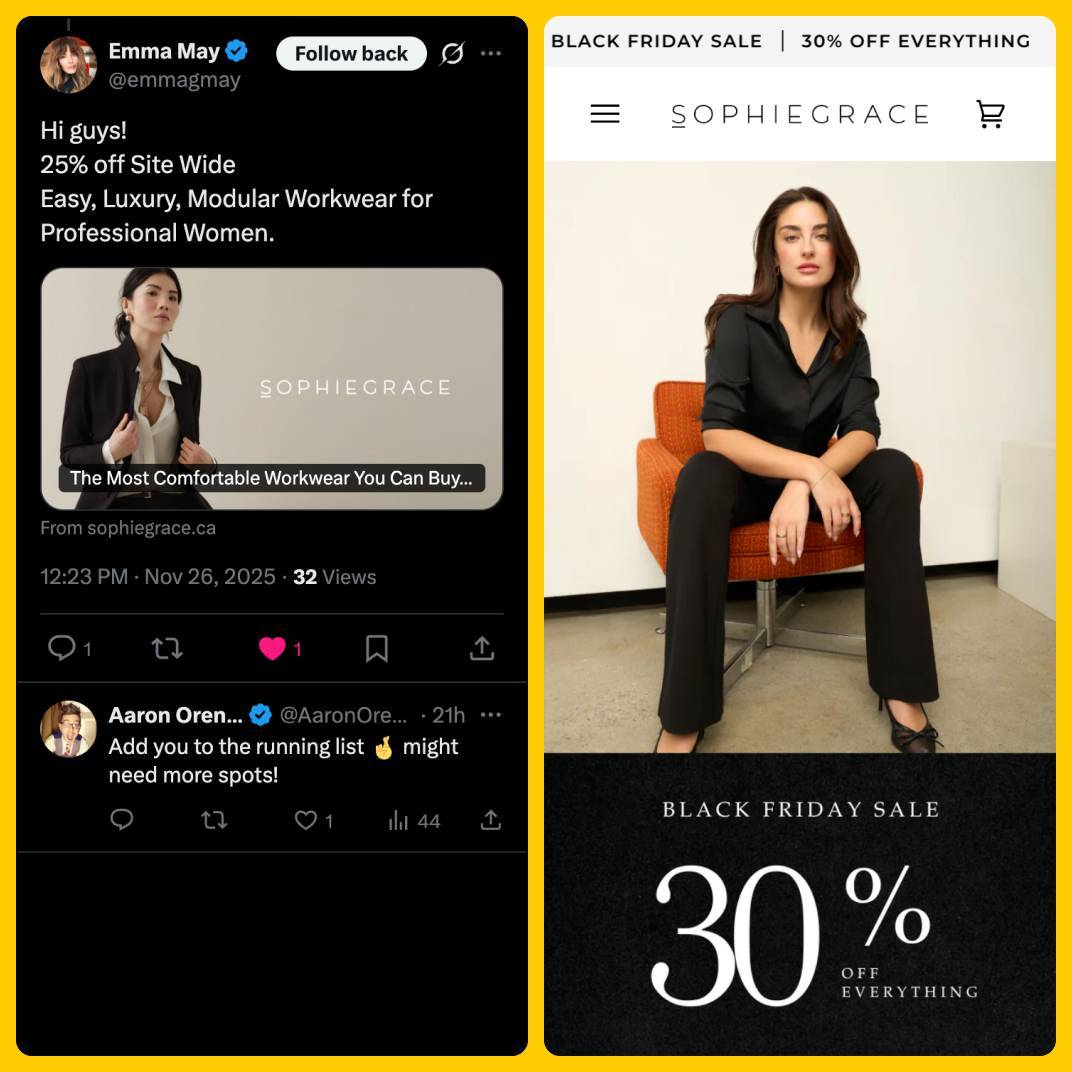Image resolution: width=1072 pixels, height=1072 pixels.
Task: Repost Aaron's reply
Action: pos(215,820)
